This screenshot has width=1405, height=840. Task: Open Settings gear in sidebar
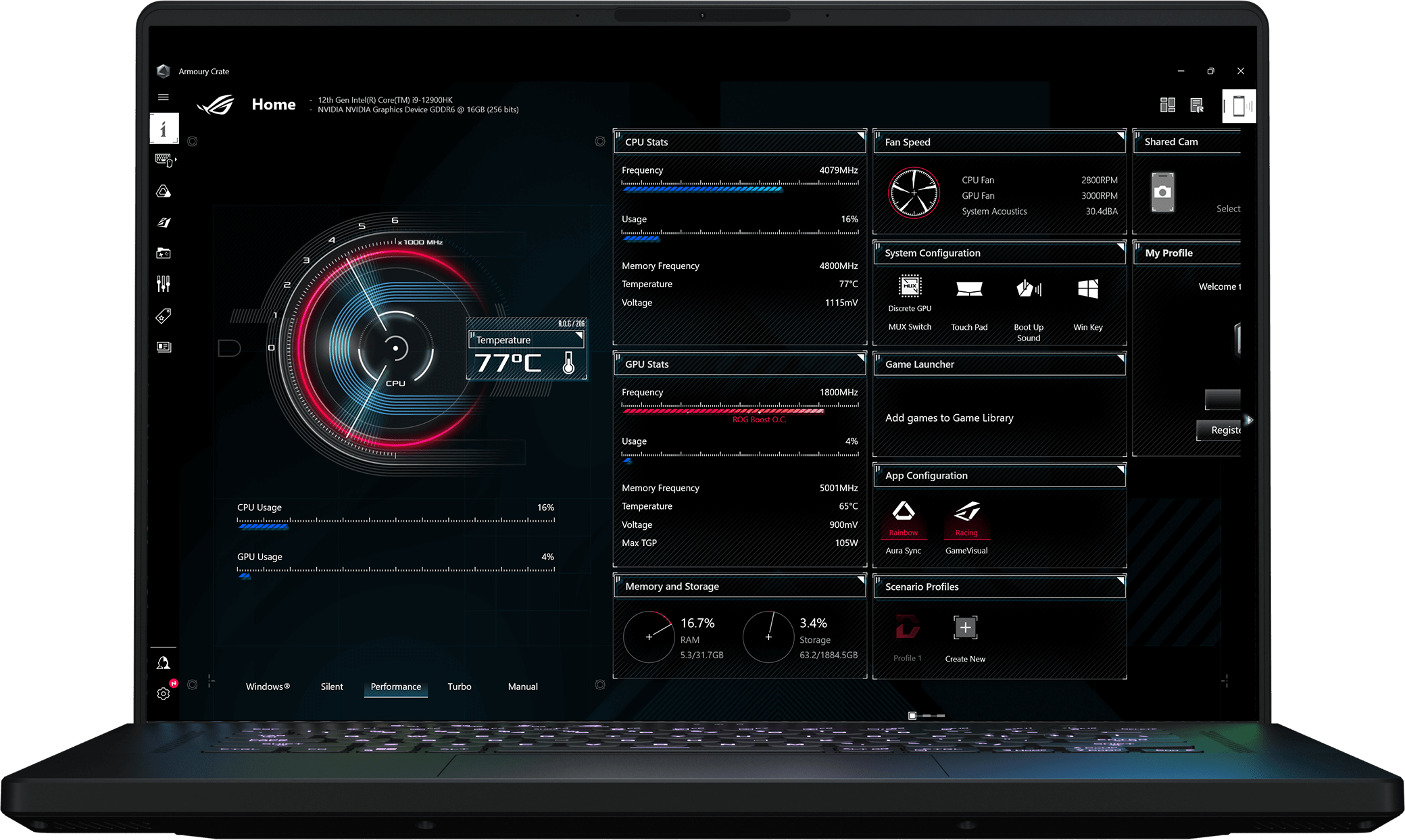pos(164,693)
